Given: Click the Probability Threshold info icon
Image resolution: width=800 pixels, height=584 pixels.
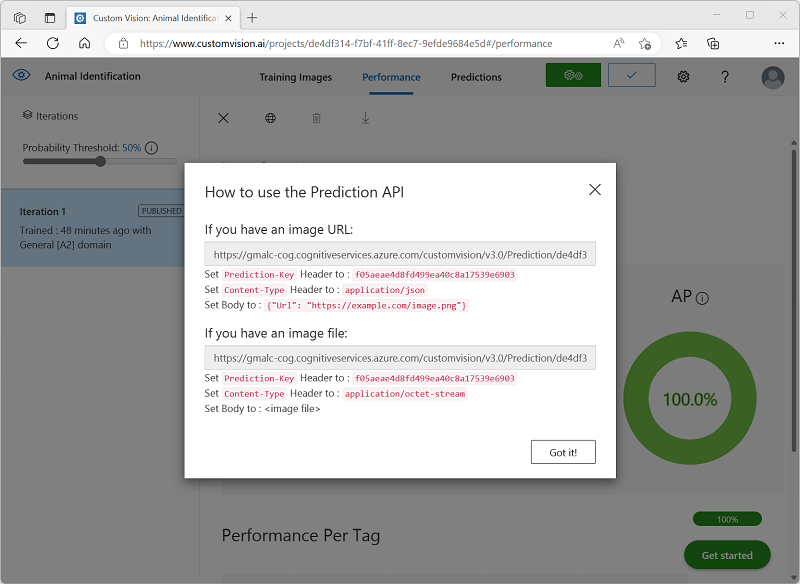Looking at the screenshot, I should coord(152,148).
